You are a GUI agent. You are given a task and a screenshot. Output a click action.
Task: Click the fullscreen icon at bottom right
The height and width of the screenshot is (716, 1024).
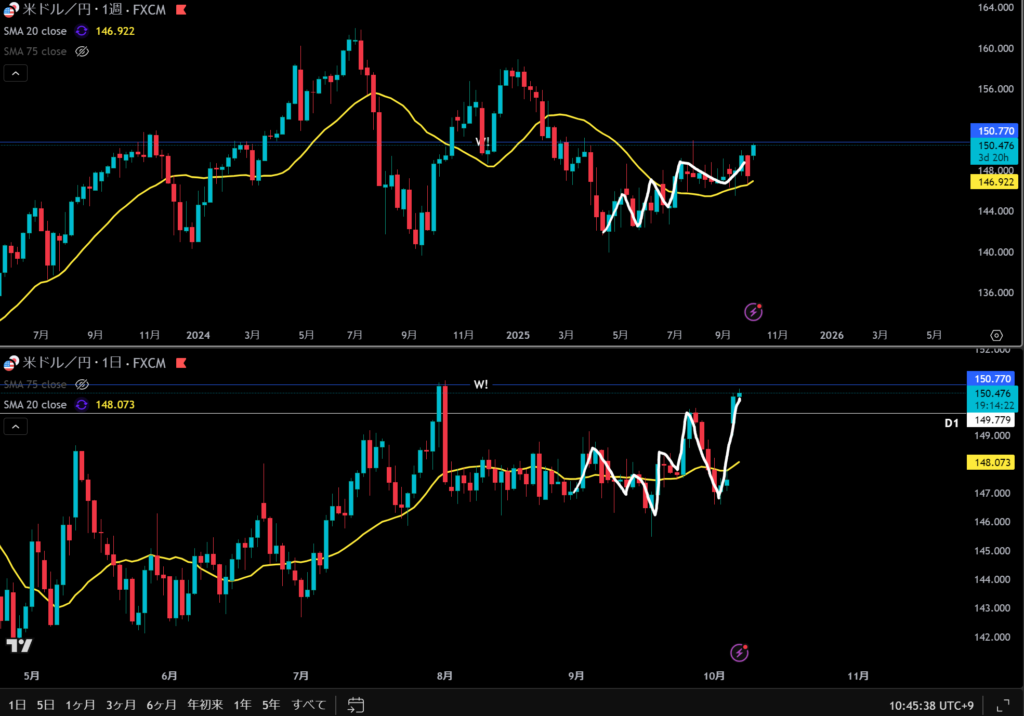click(x=1003, y=704)
